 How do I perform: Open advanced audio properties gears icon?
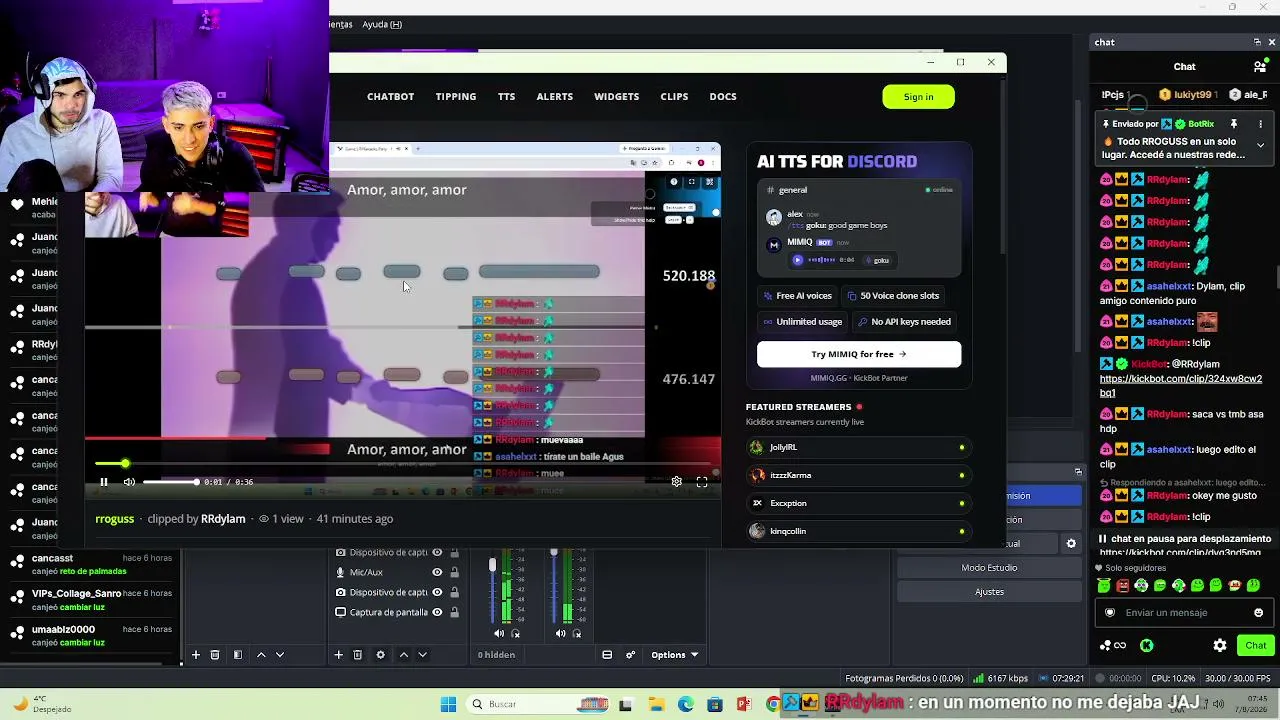[x=630, y=655]
